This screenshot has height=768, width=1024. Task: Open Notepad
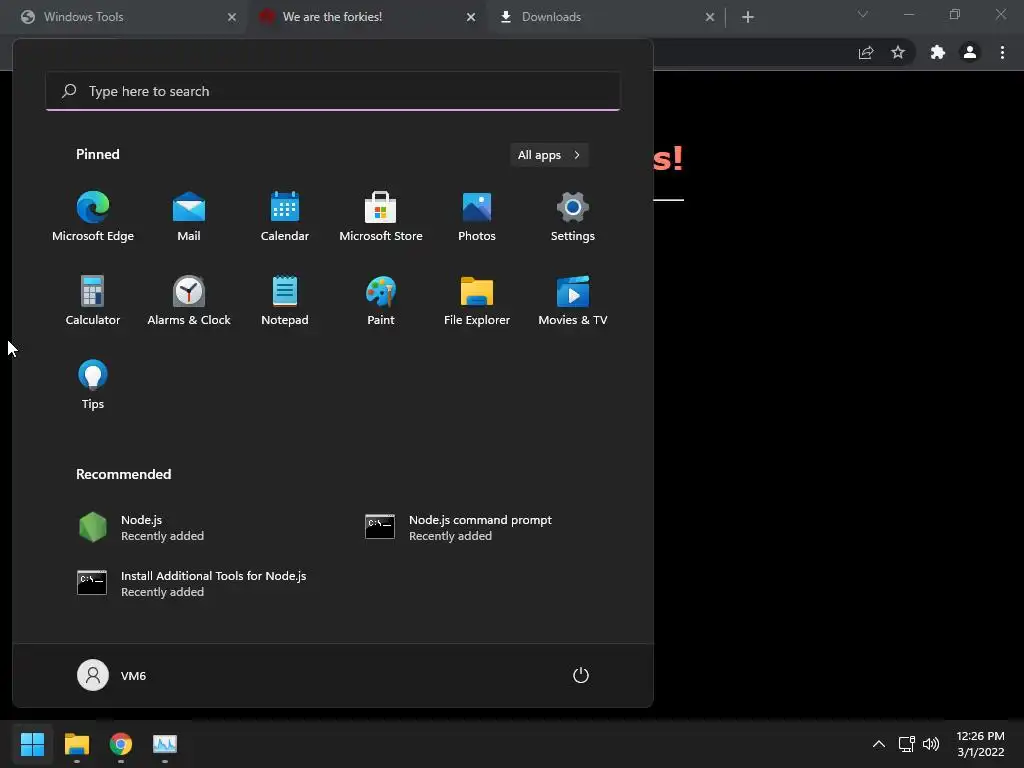[285, 300]
